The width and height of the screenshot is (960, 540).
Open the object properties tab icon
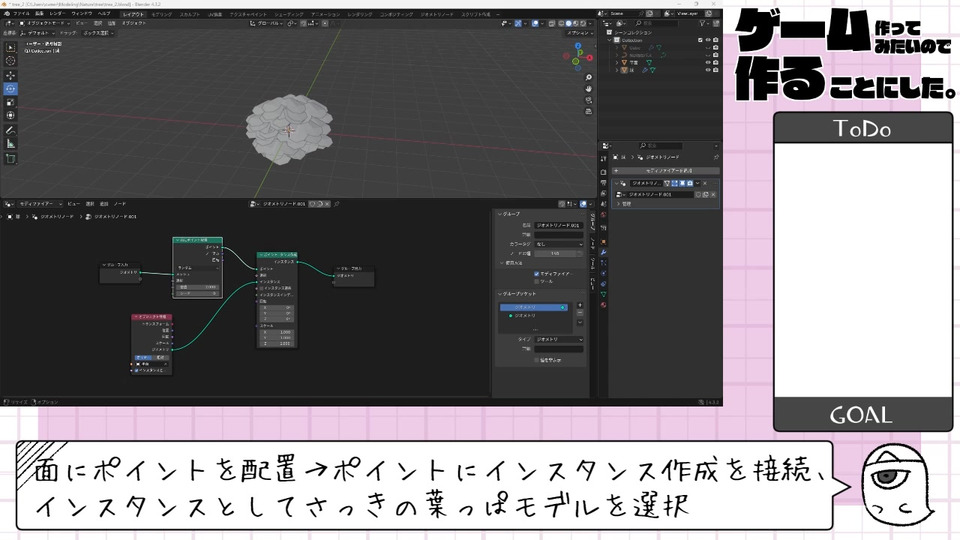pos(603,242)
